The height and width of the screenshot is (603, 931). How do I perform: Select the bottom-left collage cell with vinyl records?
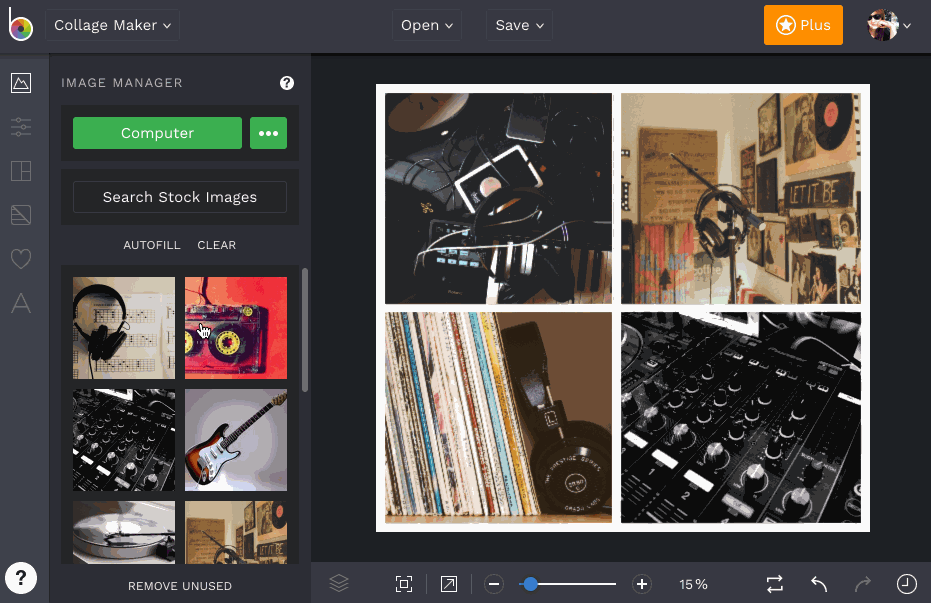click(x=498, y=417)
